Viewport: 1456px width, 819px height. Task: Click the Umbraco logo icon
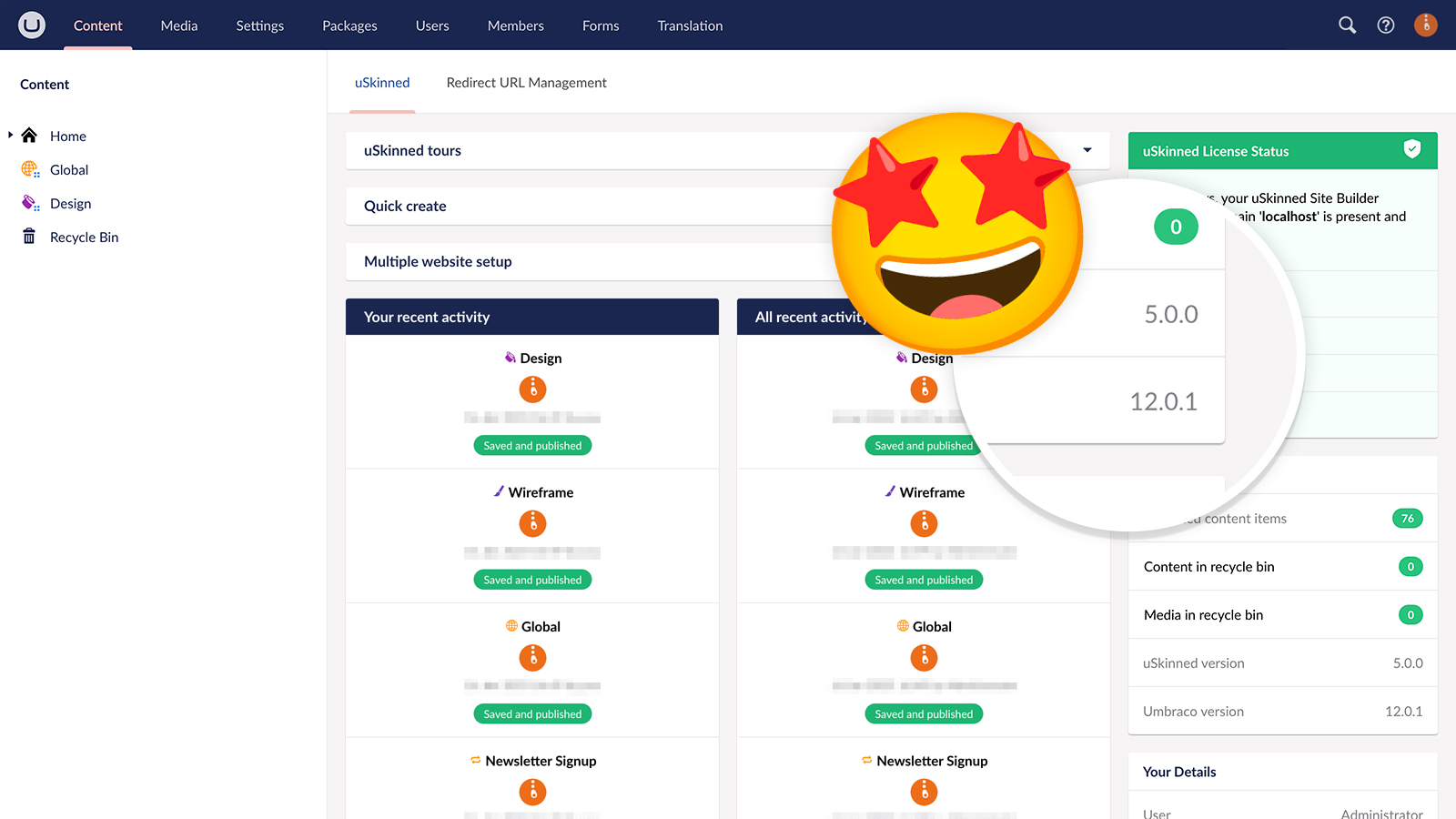point(32,25)
